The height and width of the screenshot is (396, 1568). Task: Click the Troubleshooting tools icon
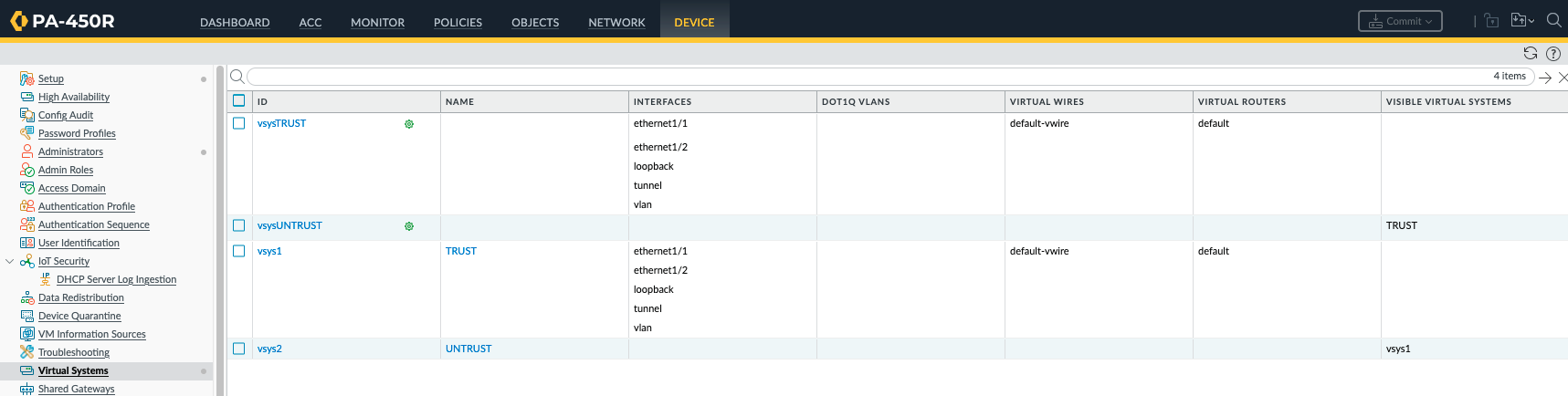27,352
